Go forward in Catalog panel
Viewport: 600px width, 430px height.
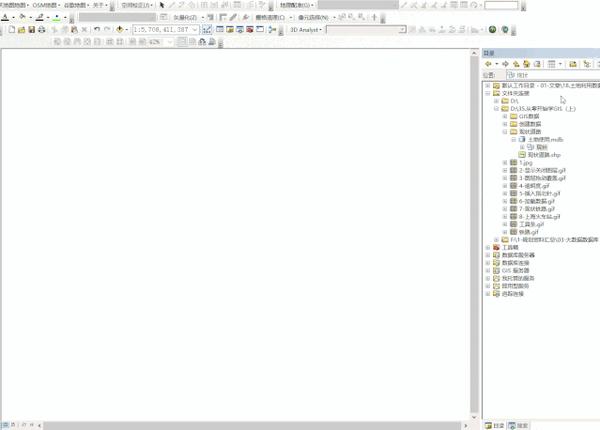(505, 64)
